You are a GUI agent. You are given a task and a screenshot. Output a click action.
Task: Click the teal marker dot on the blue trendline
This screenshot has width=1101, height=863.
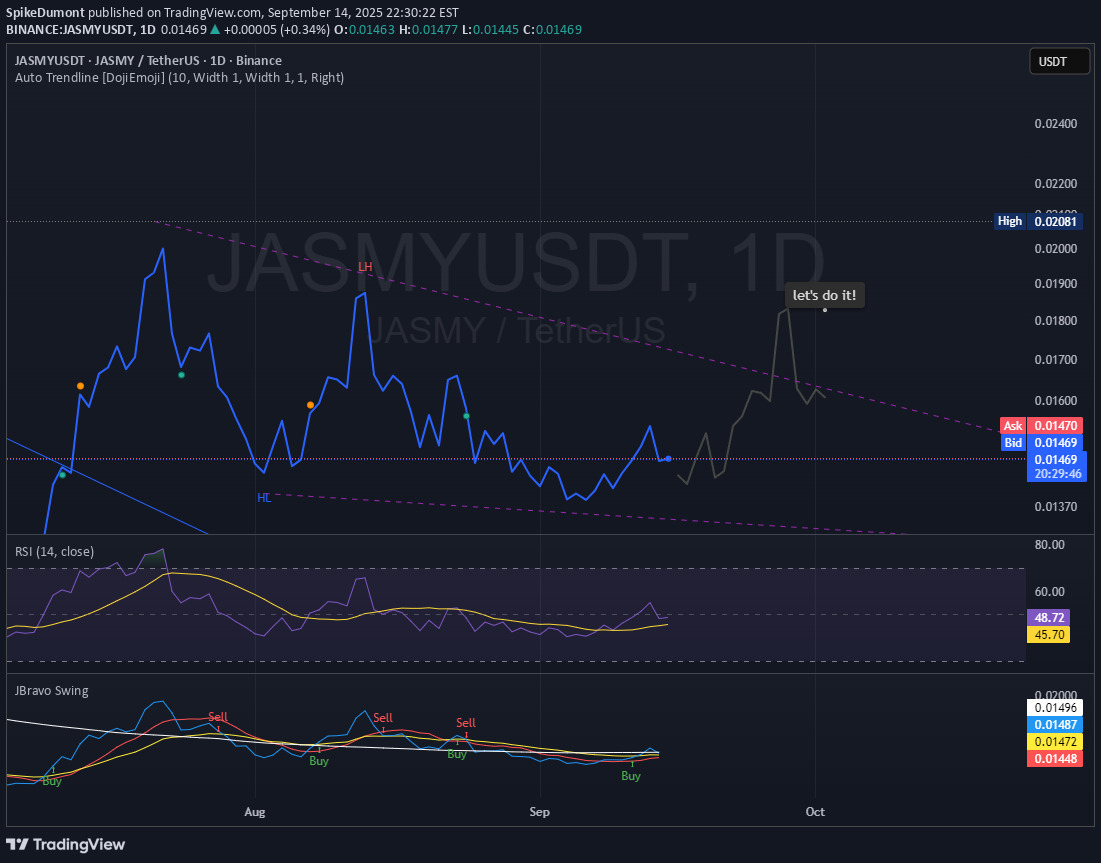(62, 475)
